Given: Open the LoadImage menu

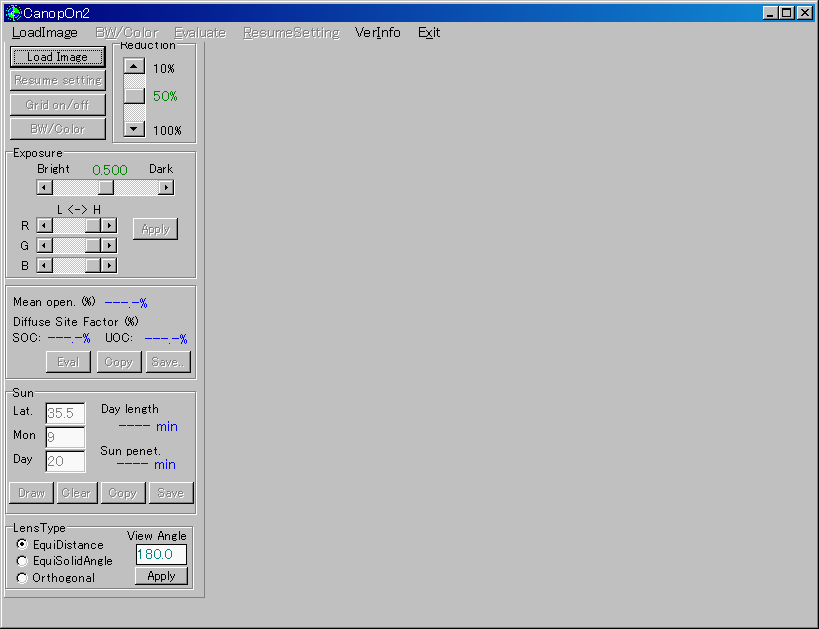Looking at the screenshot, I should [x=44, y=32].
